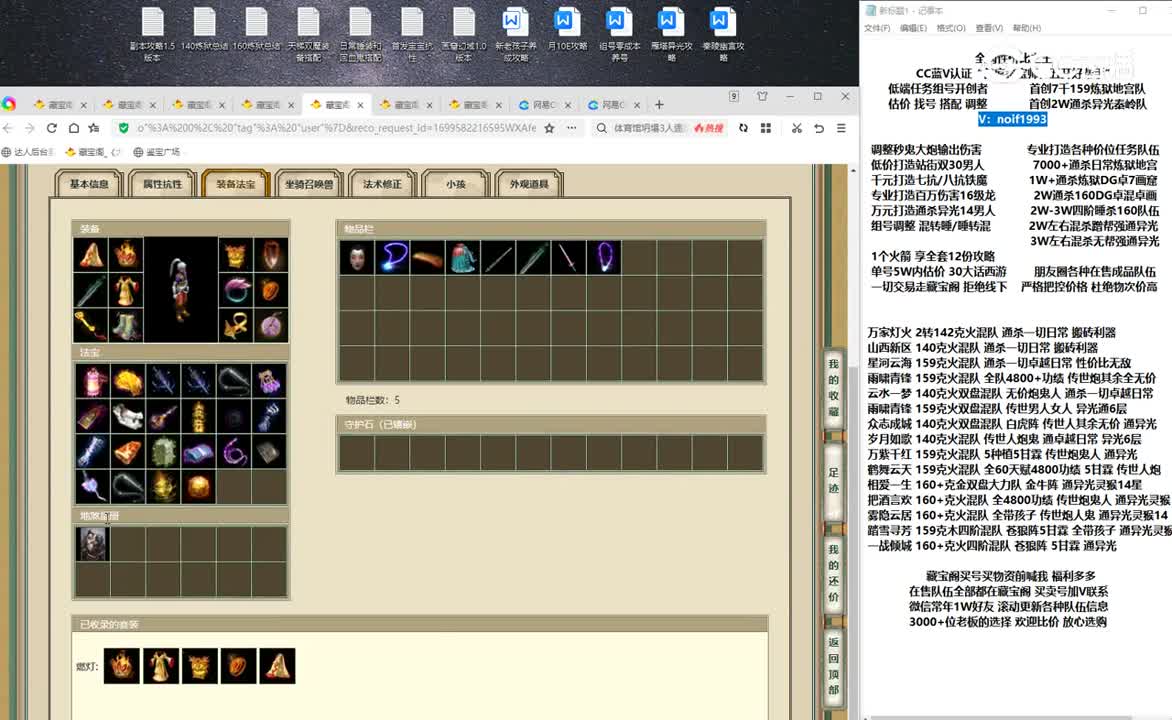This screenshot has height=720, width=1172.
Task: Open the 组号零成本养号 desktop document
Action: click(x=620, y=34)
